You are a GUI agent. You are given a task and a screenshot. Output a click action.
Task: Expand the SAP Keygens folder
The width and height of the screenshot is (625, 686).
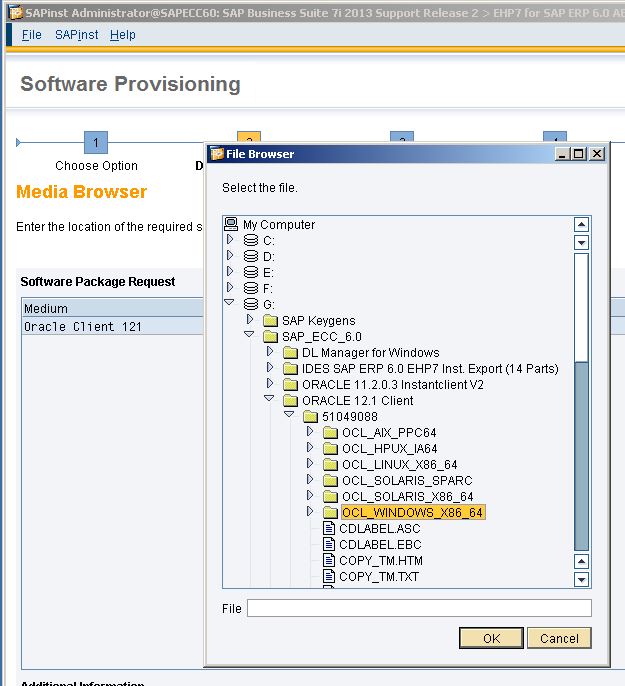250,319
